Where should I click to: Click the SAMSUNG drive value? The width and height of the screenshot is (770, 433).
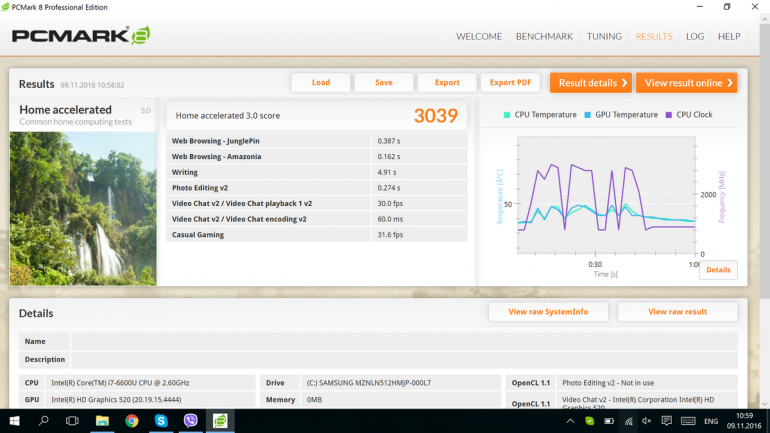coord(369,383)
